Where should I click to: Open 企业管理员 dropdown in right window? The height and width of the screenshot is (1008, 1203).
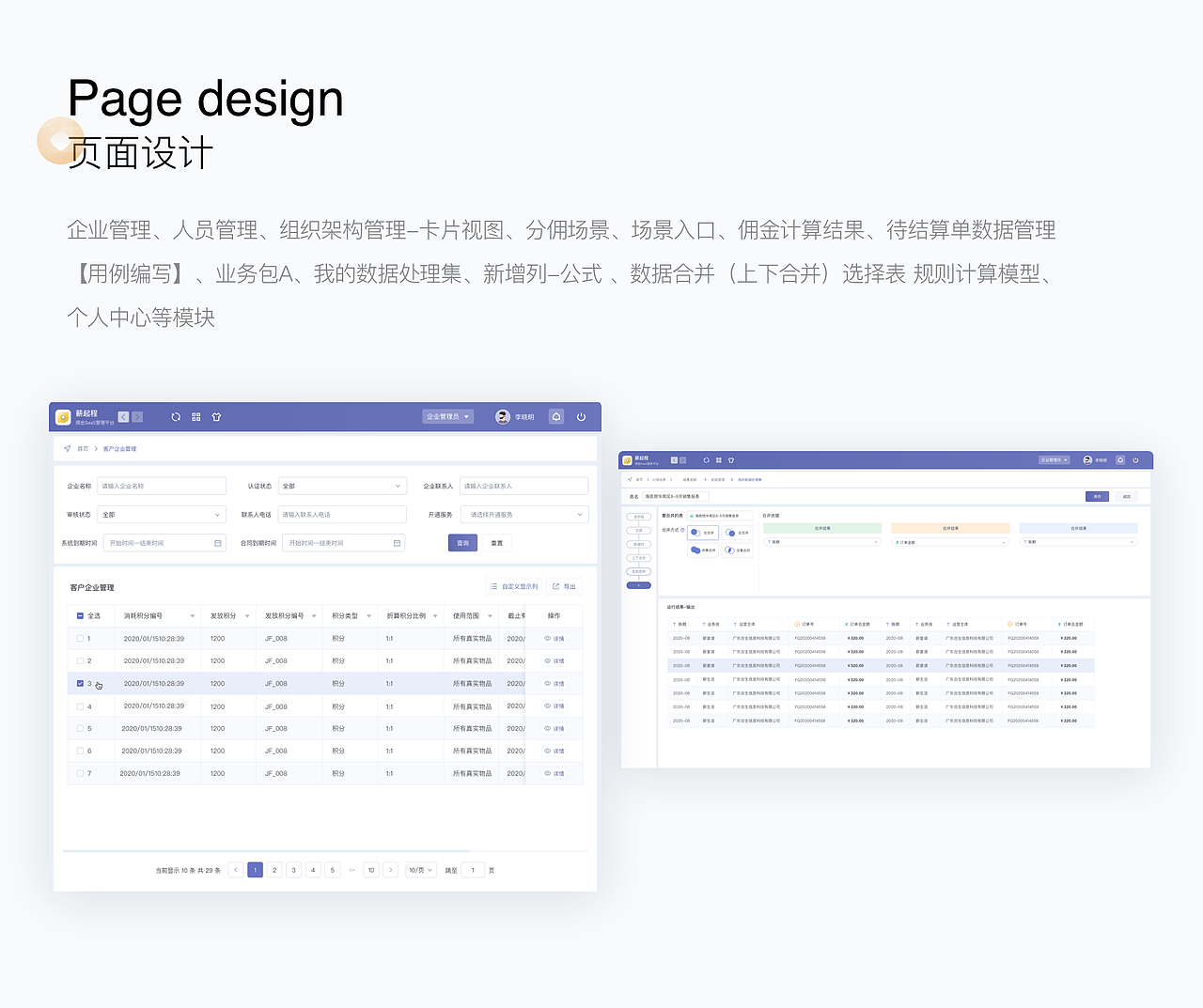(x=1054, y=460)
